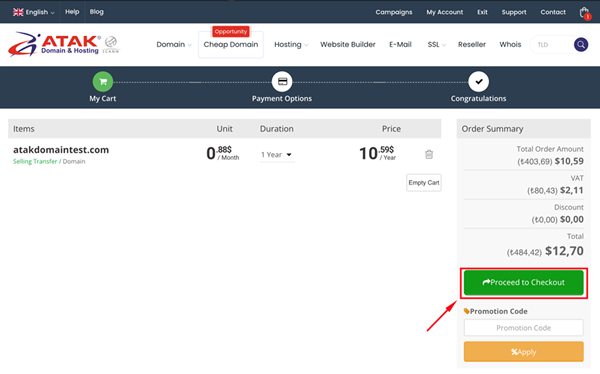The height and width of the screenshot is (374, 600).
Task: Click the Order Summary heading
Action: point(492,129)
